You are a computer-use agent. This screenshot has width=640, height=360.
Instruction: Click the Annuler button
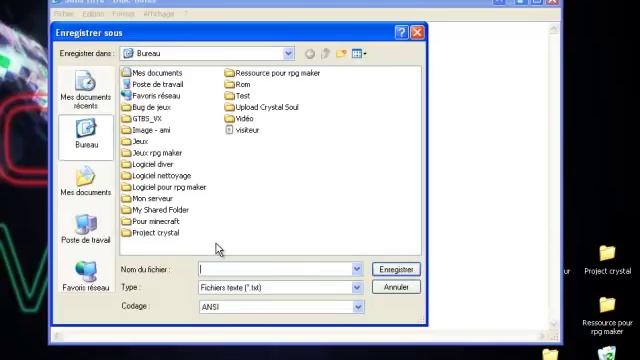[x=396, y=287]
